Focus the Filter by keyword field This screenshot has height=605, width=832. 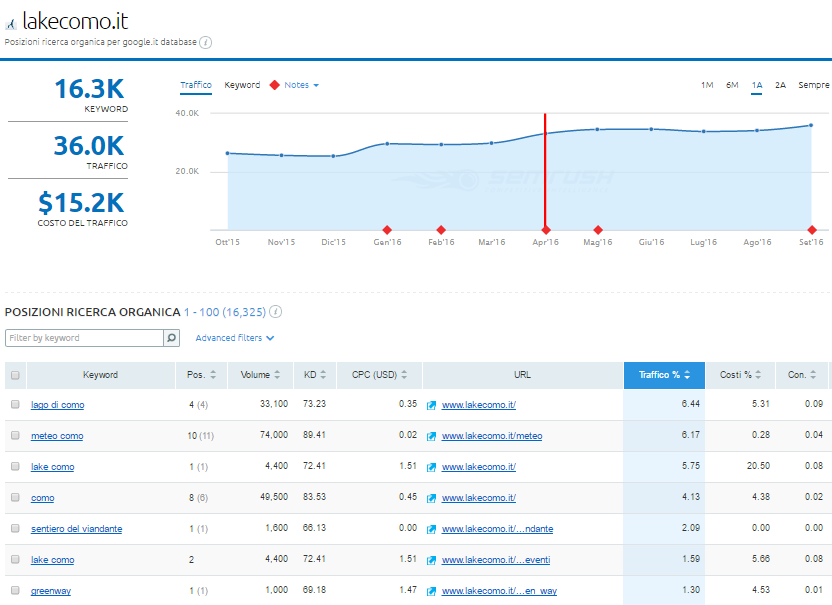(x=83, y=338)
